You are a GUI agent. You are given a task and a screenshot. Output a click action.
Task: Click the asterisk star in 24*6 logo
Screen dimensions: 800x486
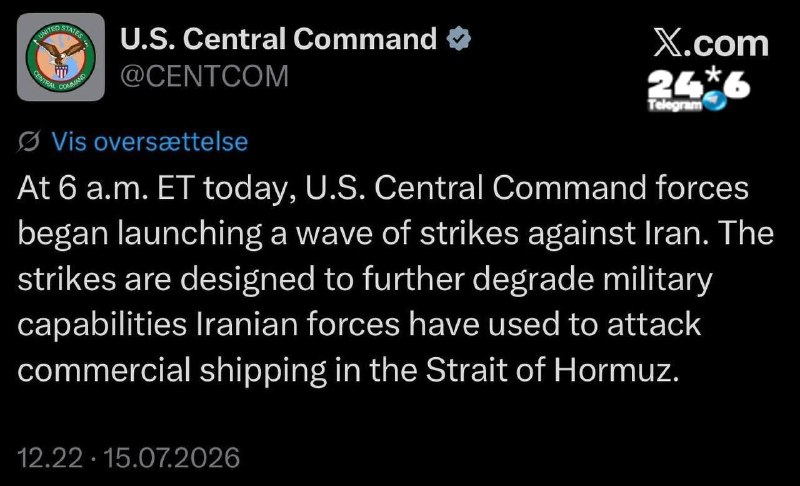click(713, 75)
